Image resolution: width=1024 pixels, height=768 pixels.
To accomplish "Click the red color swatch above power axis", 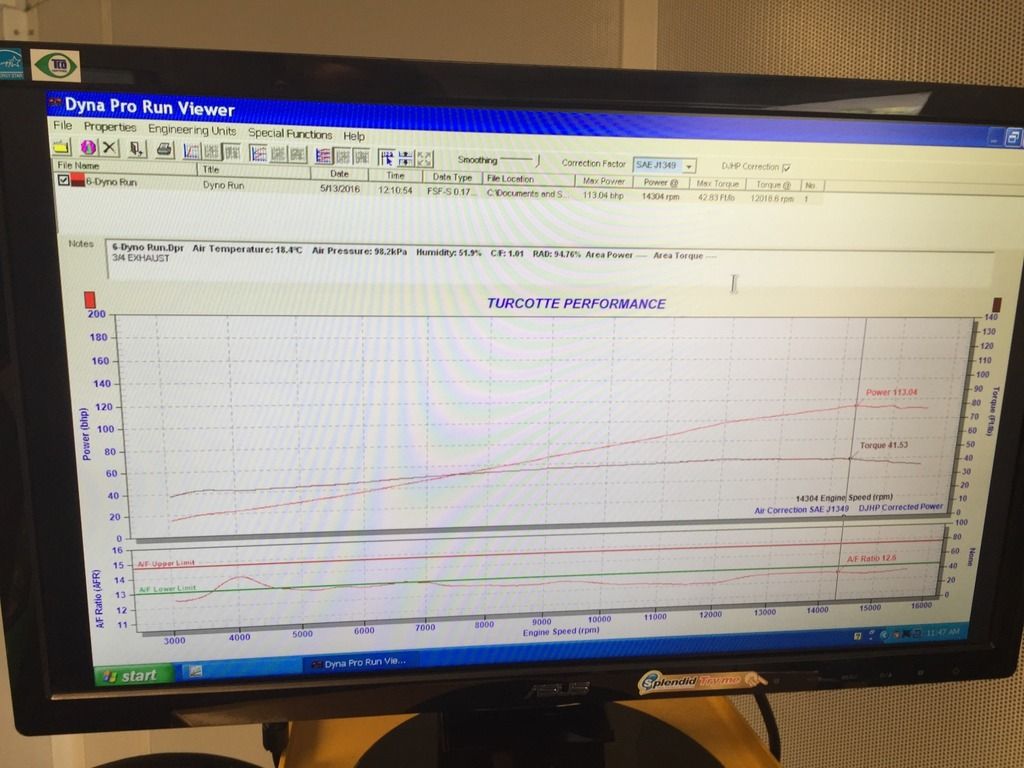I will [x=91, y=299].
